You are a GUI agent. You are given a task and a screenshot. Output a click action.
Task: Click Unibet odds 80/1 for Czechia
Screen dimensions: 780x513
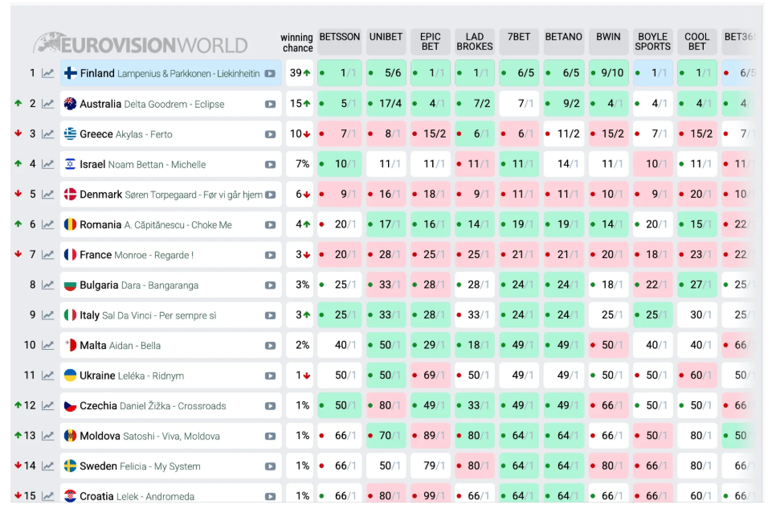[x=386, y=406]
